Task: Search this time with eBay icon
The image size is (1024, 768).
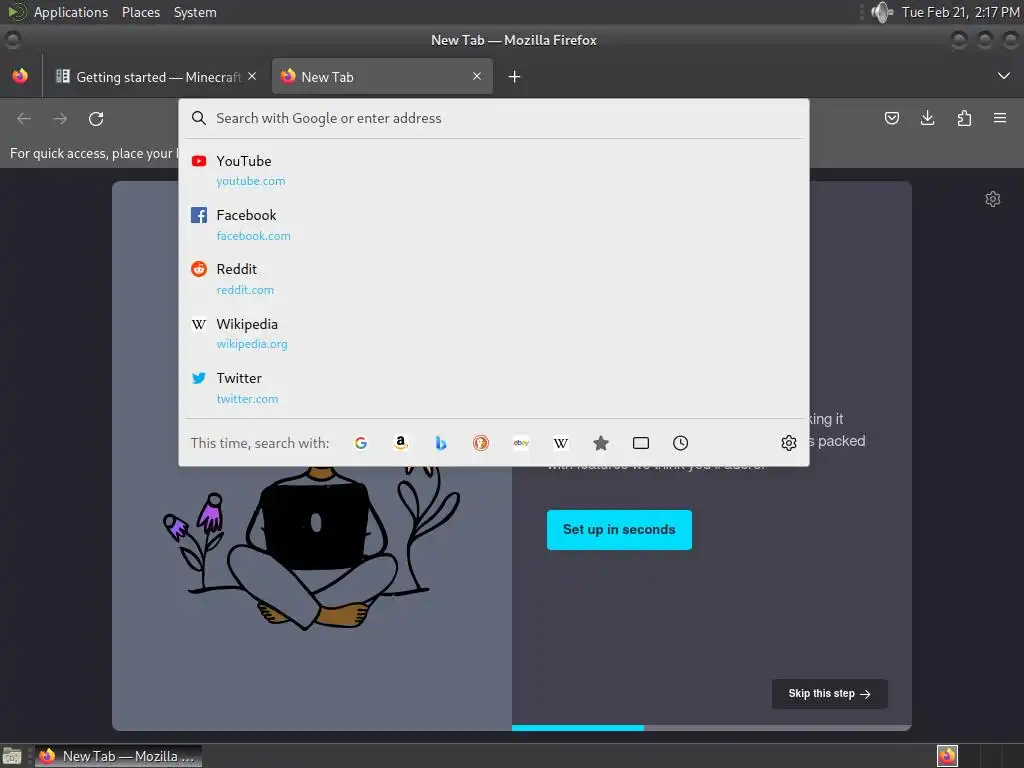Action: (521, 443)
